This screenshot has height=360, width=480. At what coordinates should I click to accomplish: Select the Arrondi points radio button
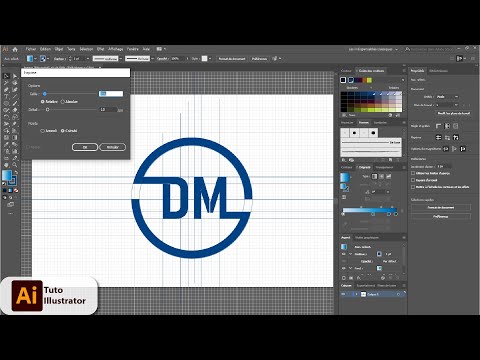42,131
